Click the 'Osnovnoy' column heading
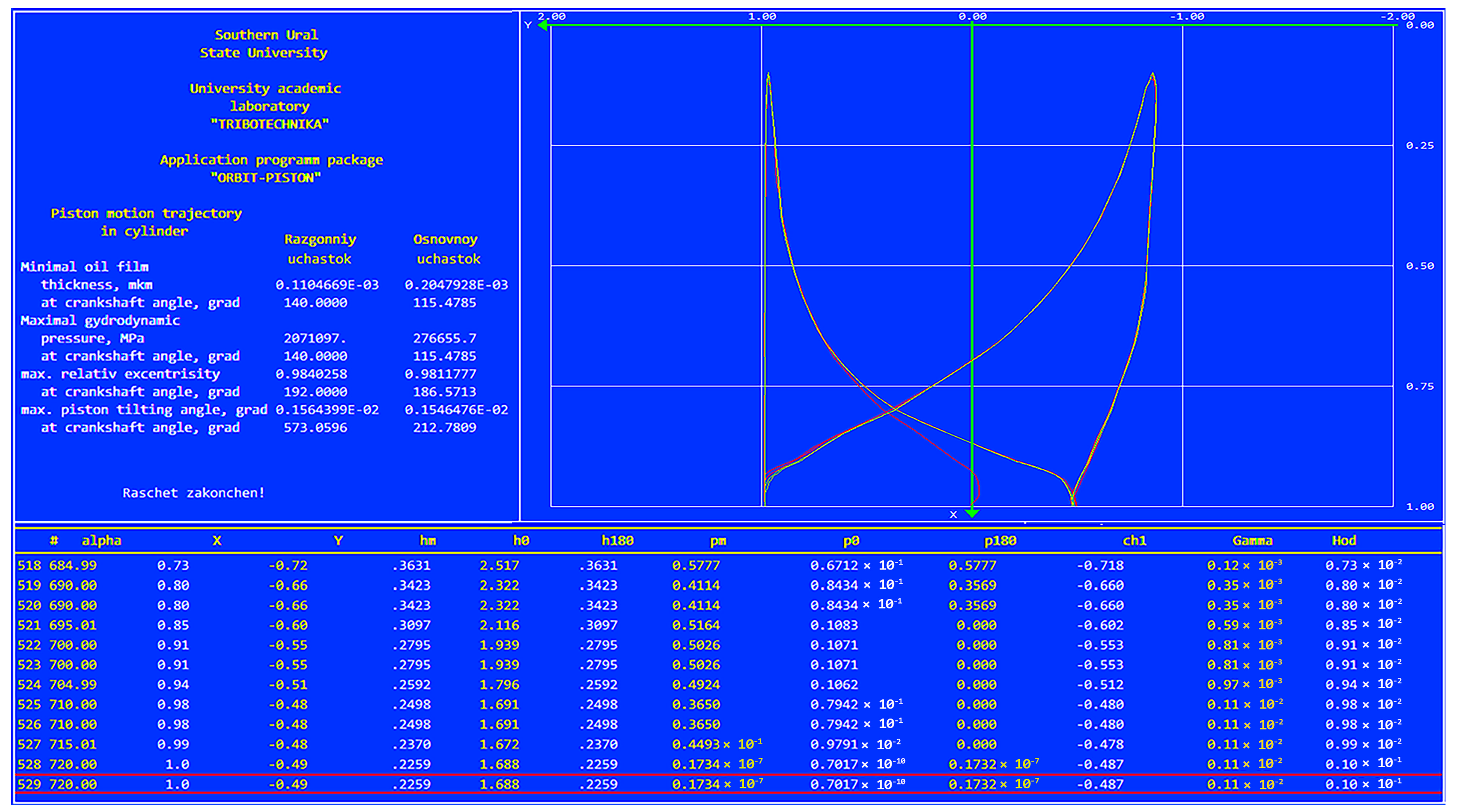 (x=445, y=239)
